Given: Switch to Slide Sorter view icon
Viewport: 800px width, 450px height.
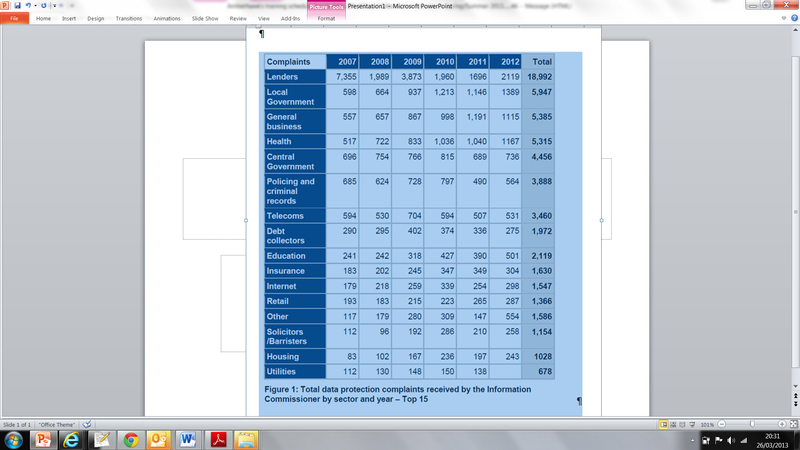Looking at the screenshot, I should [x=675, y=424].
